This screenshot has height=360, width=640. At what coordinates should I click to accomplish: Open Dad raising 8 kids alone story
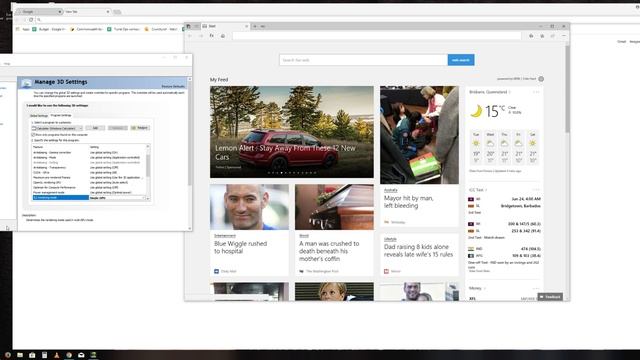[419, 255]
